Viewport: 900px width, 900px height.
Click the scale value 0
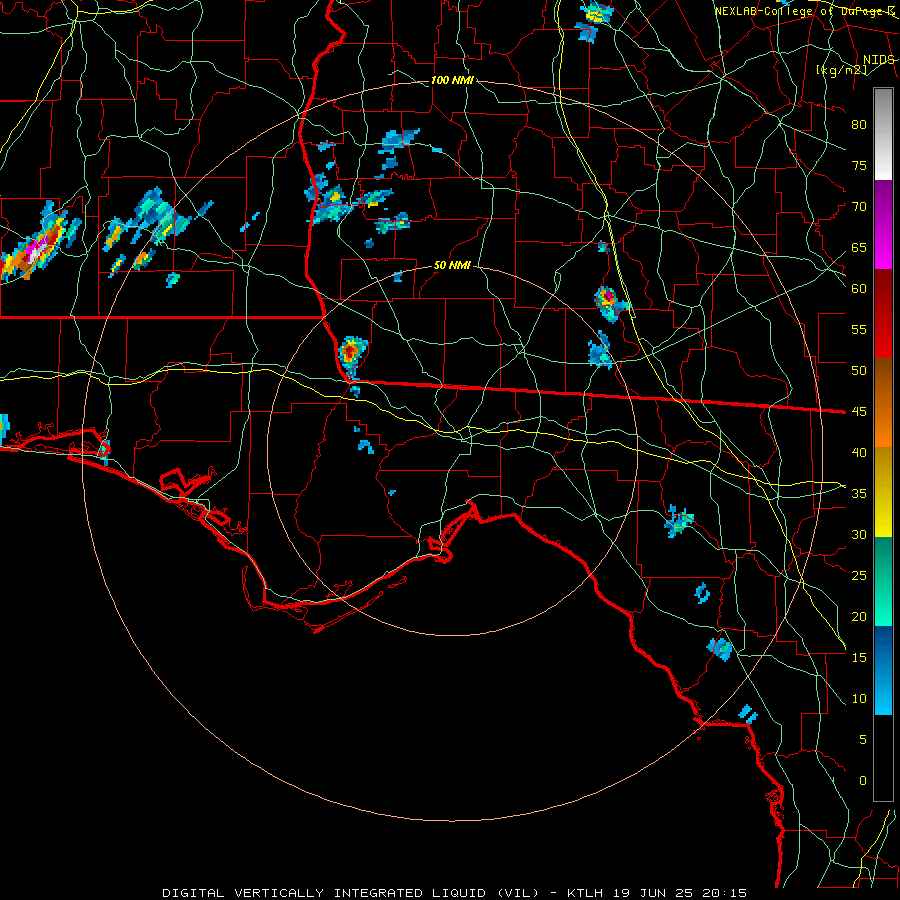tap(863, 781)
